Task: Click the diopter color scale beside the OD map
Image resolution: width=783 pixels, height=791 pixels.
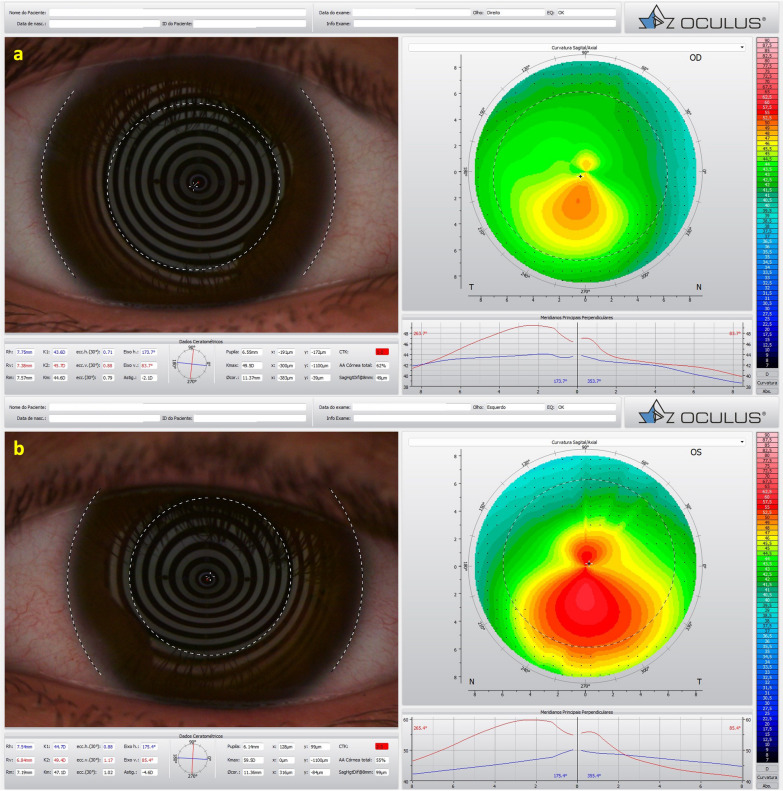Action: pyautogui.click(x=767, y=203)
